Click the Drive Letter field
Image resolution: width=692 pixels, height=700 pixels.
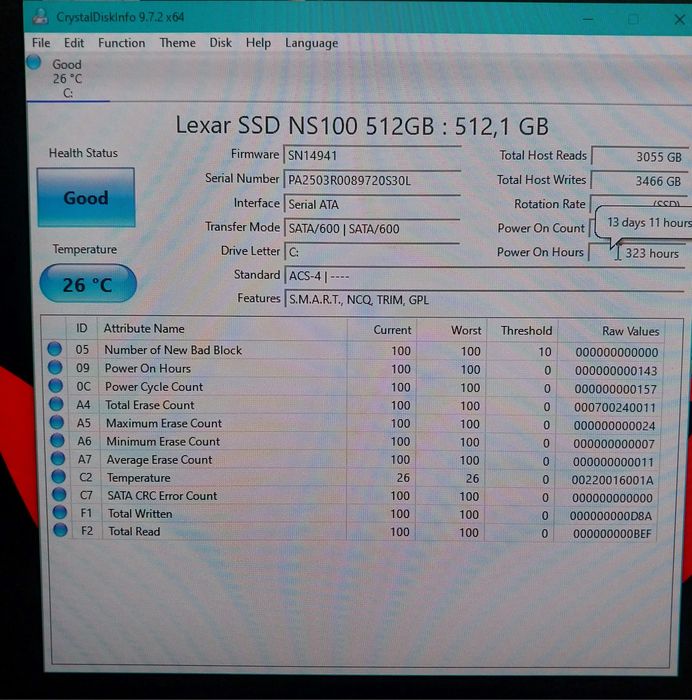pos(372,252)
